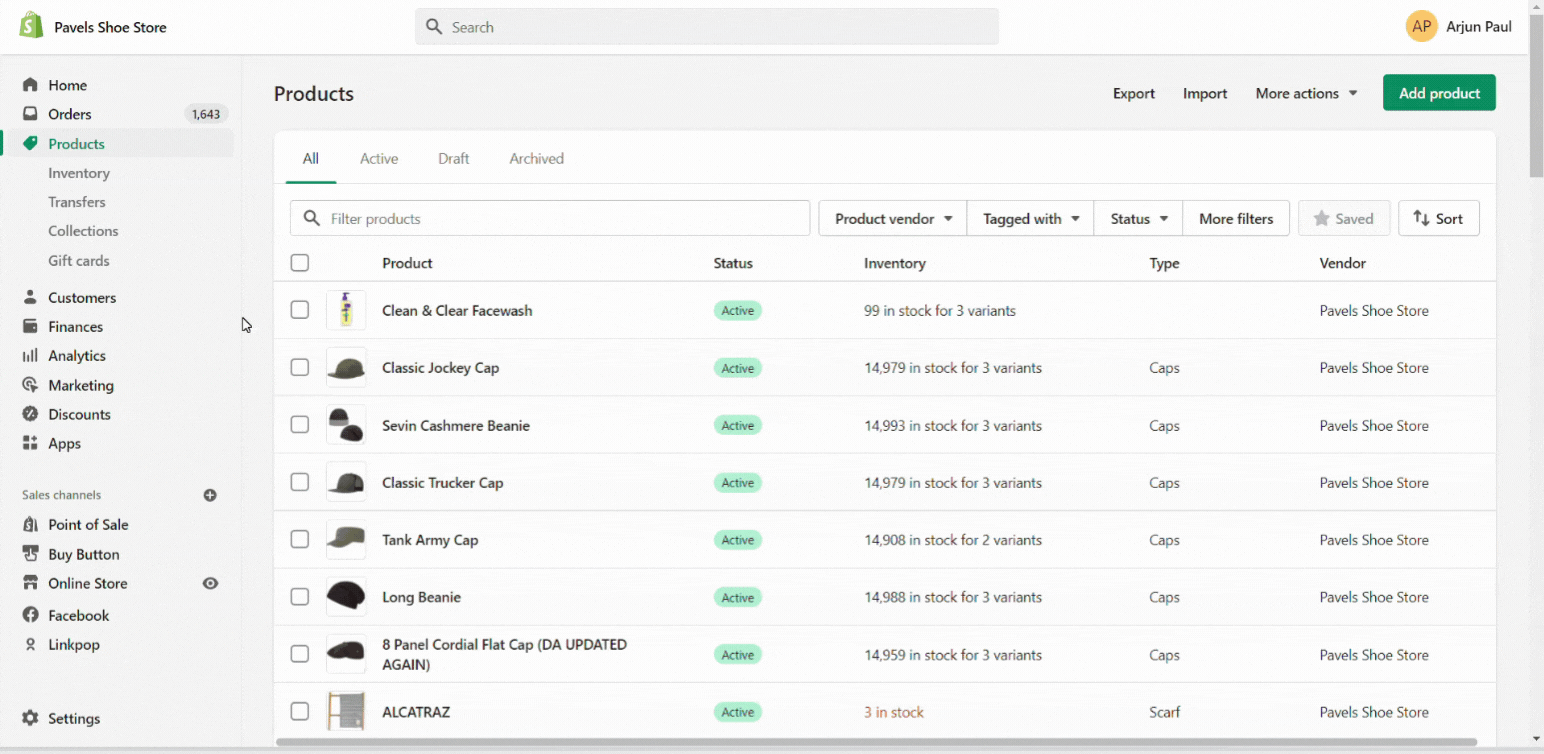
Task: Open the Tagged with dropdown
Action: click(1030, 218)
